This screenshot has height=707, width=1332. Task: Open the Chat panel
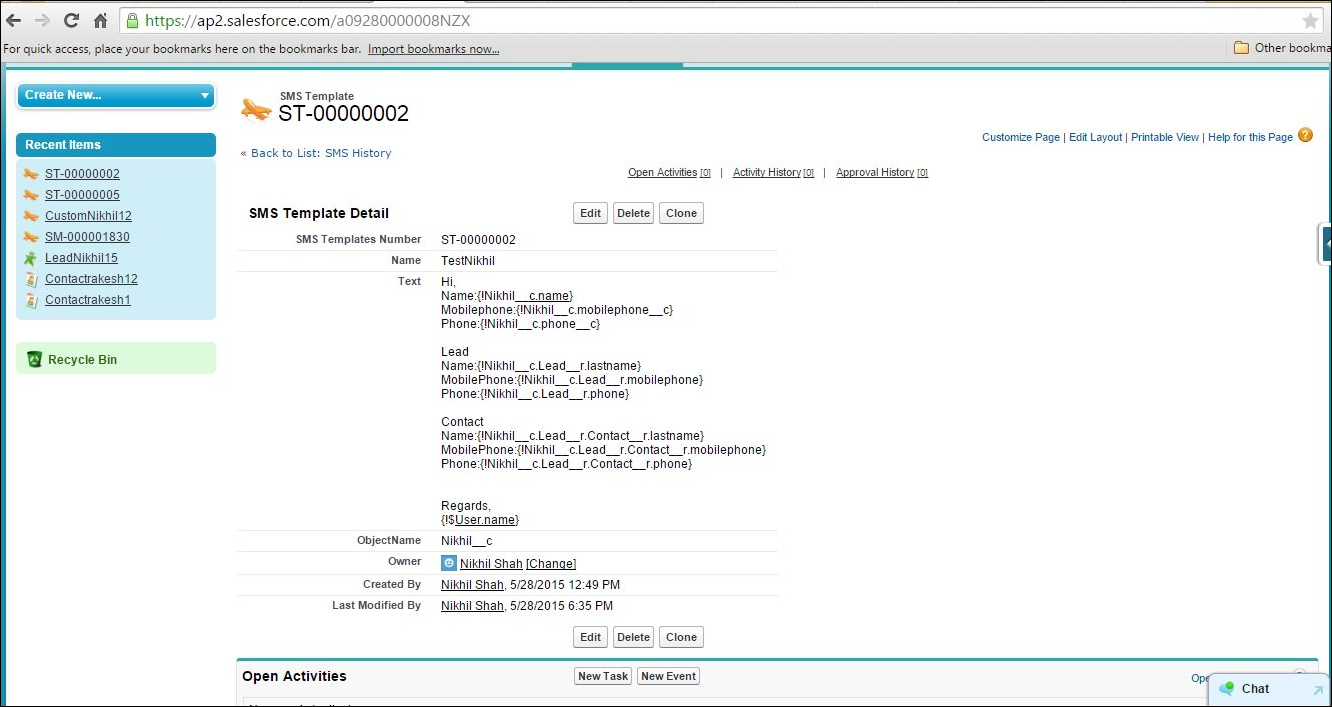click(1270, 689)
